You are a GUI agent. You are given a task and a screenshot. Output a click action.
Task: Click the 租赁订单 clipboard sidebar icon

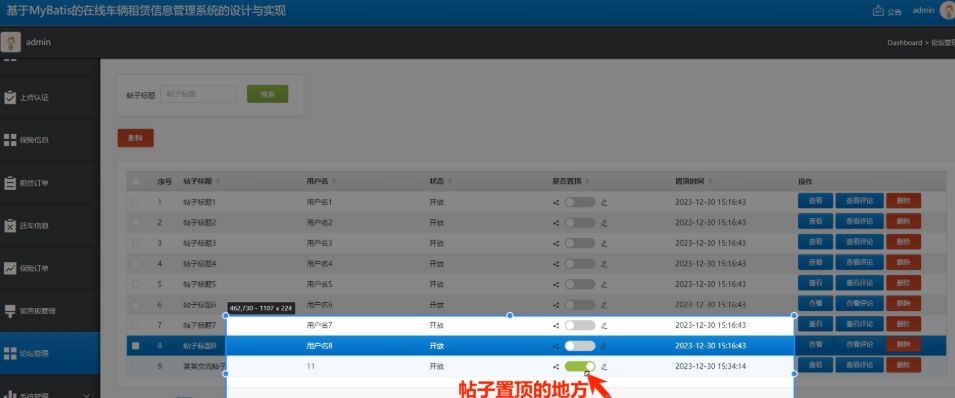[x=10, y=183]
